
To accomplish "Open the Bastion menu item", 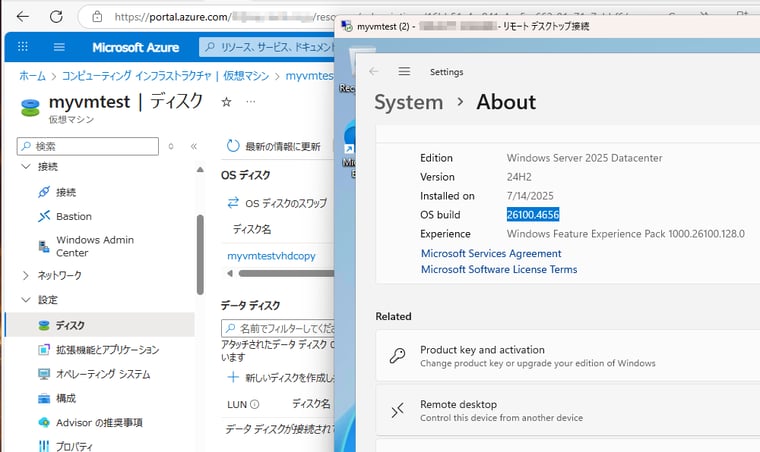I will [x=74, y=216].
